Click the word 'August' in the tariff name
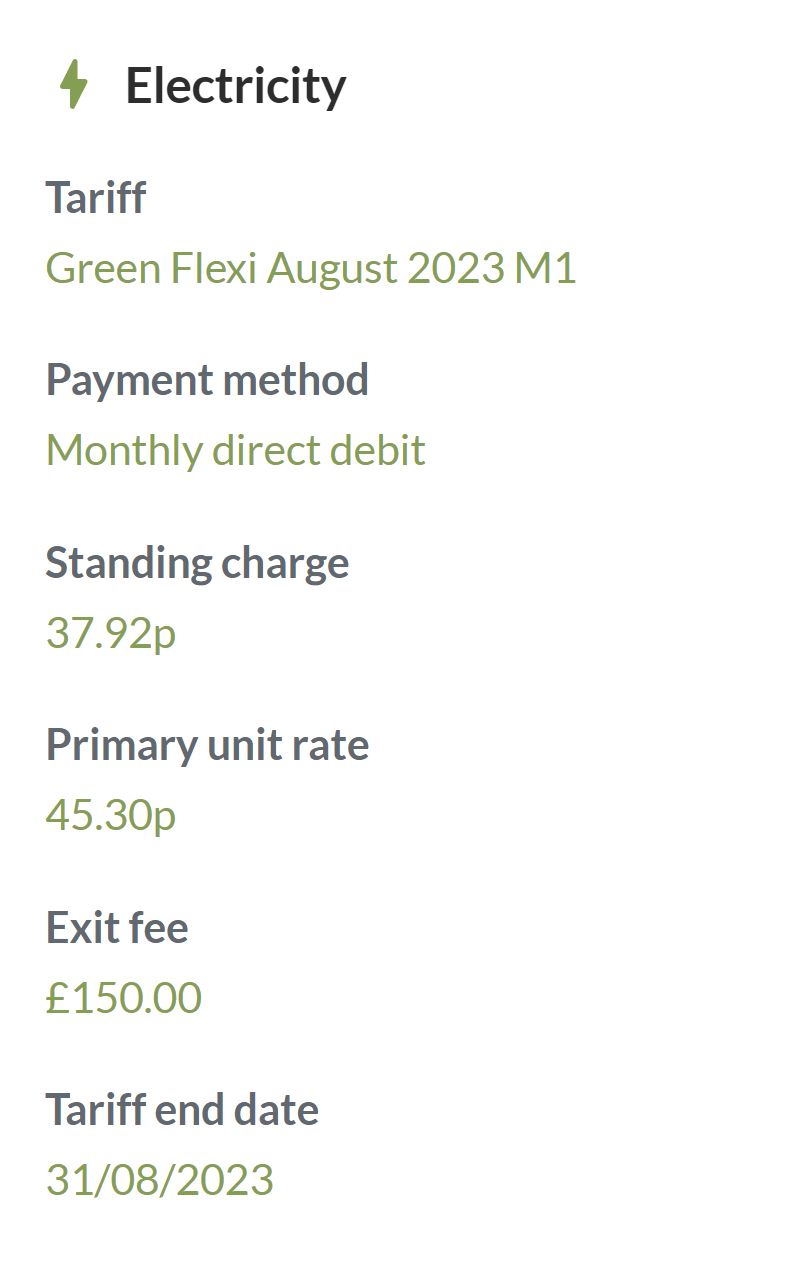This screenshot has height=1265, width=802. (332, 268)
